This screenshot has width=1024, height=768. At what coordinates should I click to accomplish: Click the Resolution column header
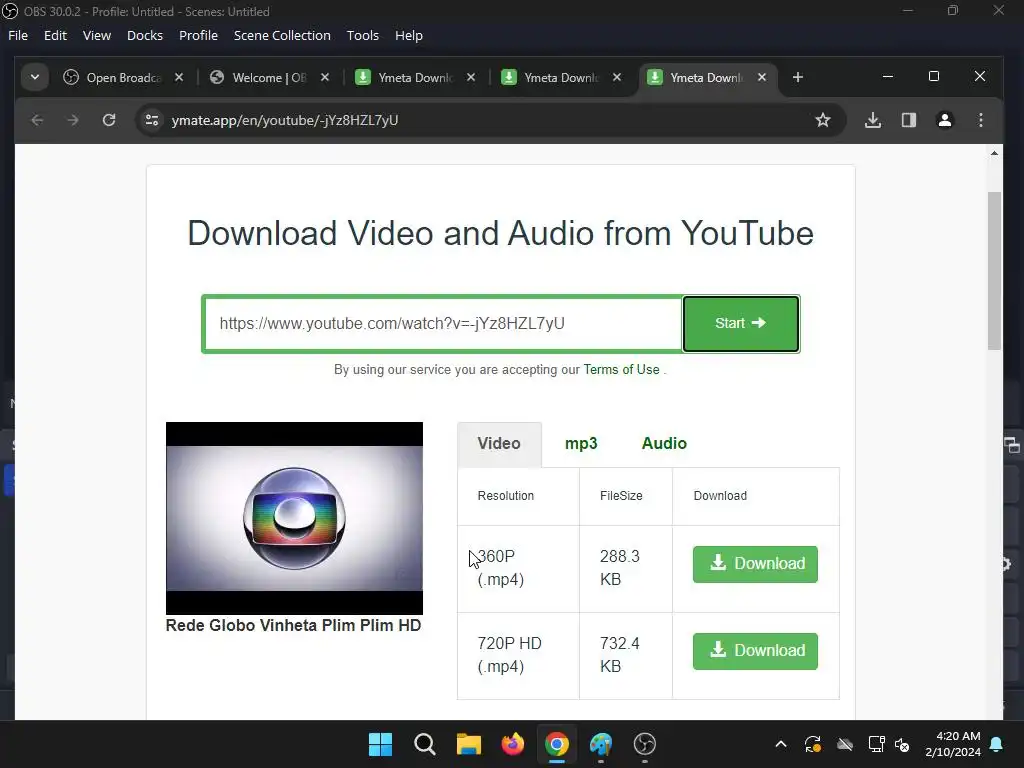(505, 496)
